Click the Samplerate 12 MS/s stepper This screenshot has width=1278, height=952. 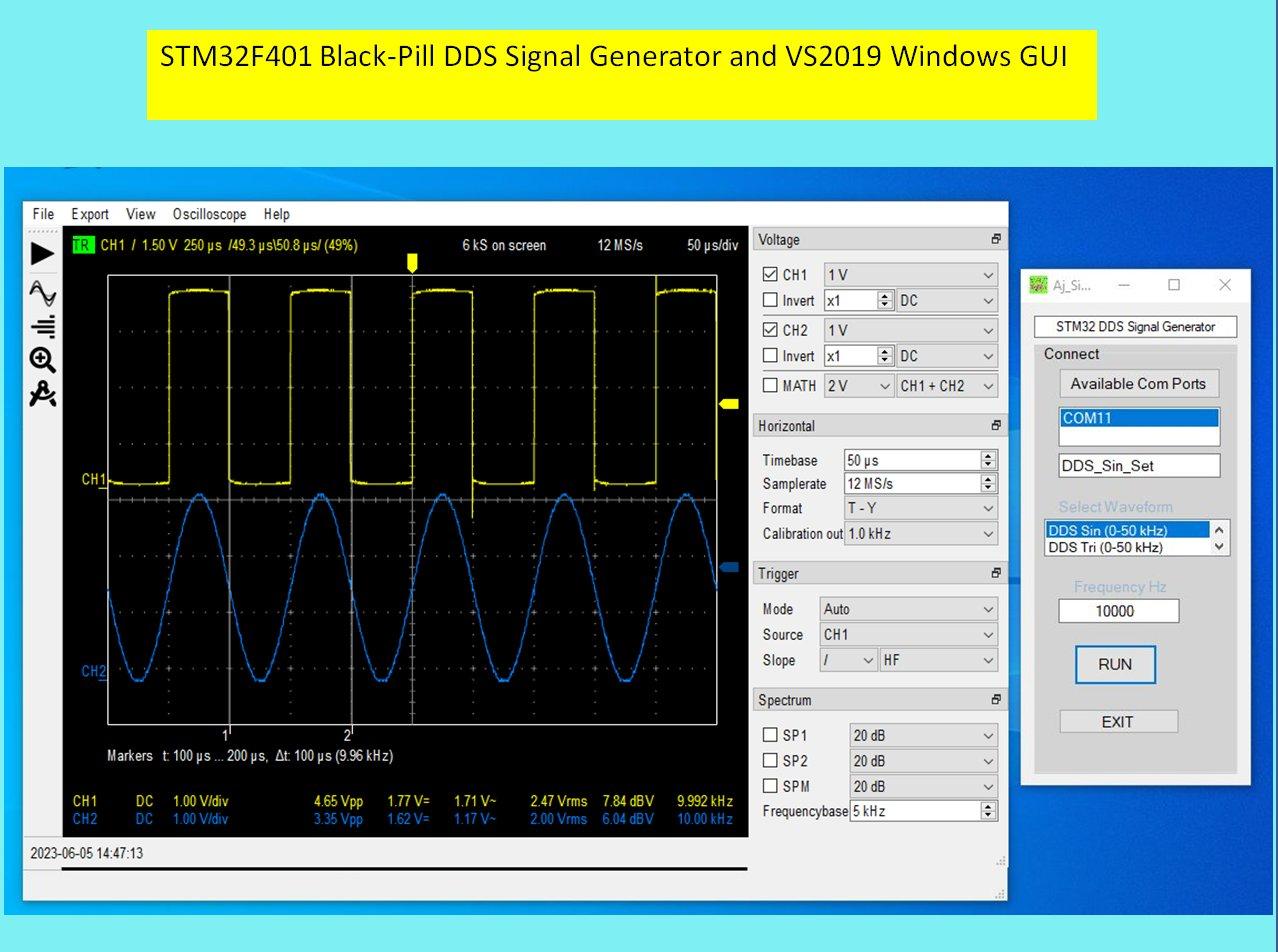(988, 484)
